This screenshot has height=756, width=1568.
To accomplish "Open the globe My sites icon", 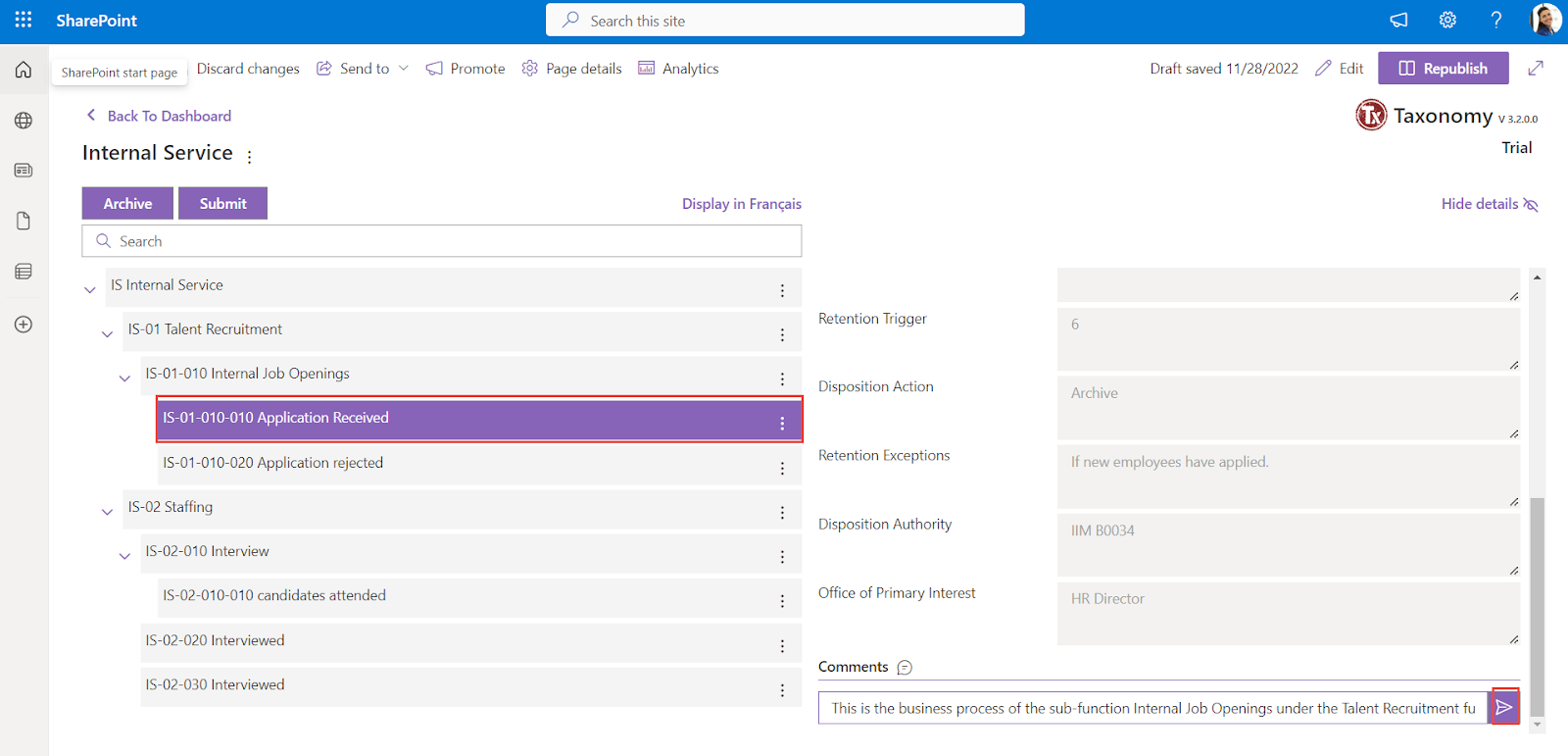I will tap(24, 121).
